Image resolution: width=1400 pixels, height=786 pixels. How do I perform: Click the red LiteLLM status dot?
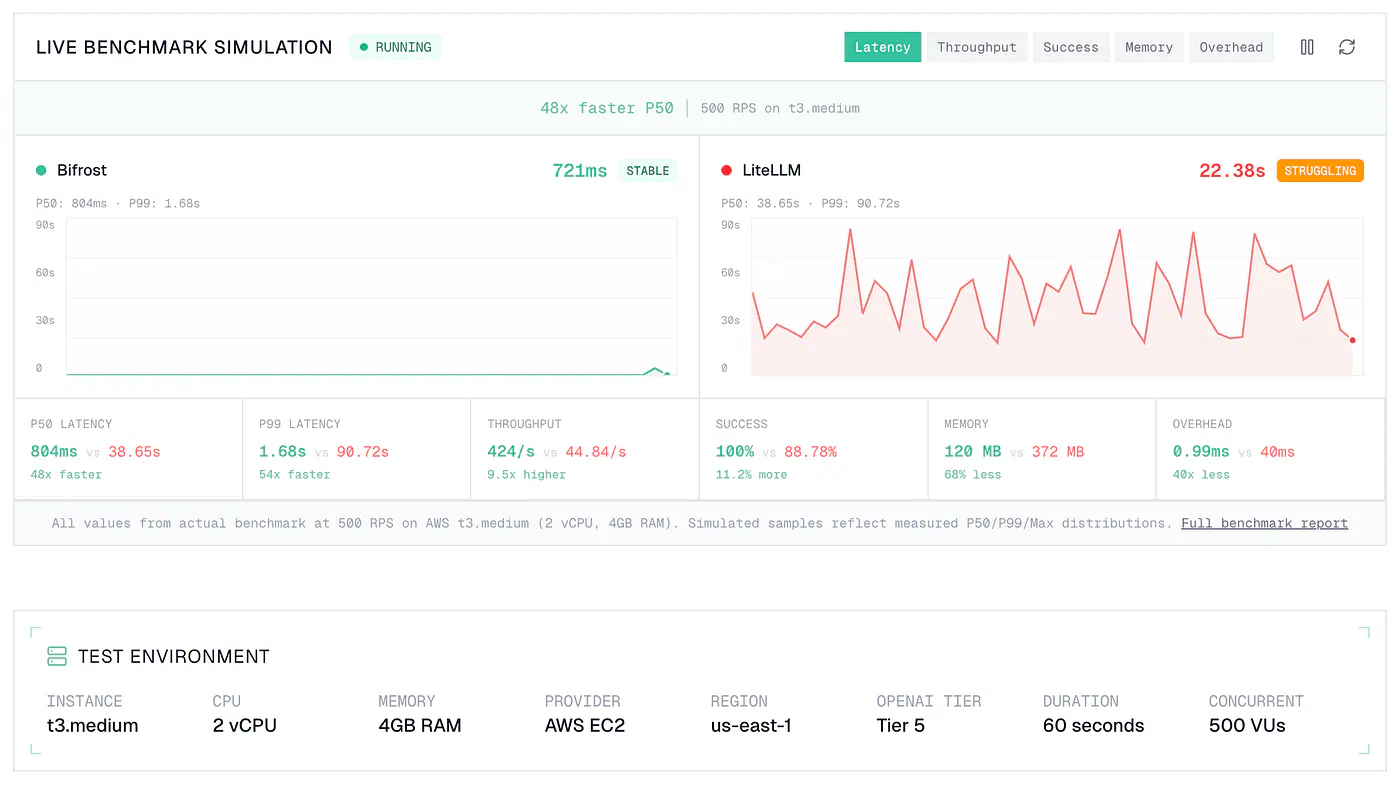point(726,171)
